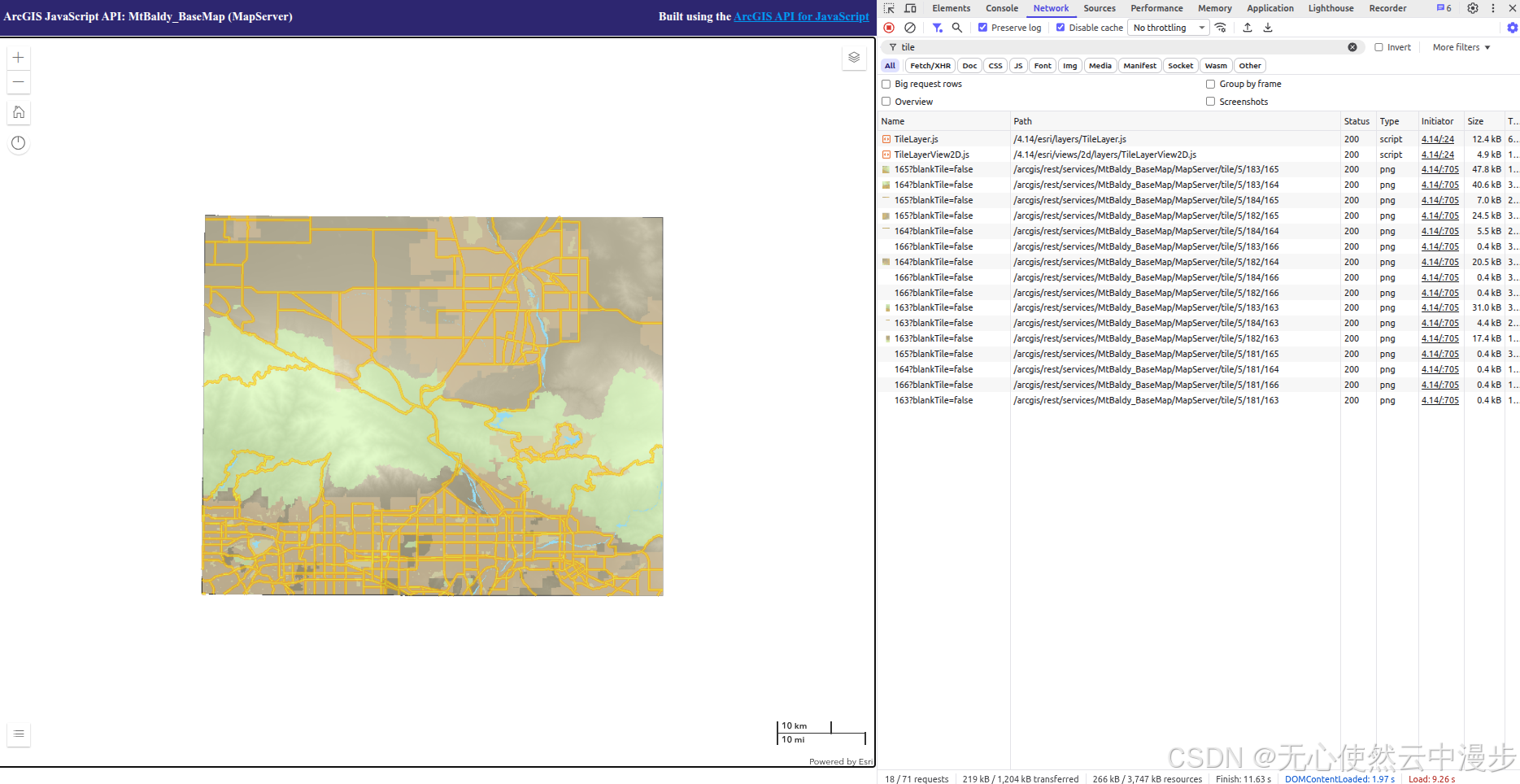
Task: Open the No throttling dropdown
Action: (x=1169, y=28)
